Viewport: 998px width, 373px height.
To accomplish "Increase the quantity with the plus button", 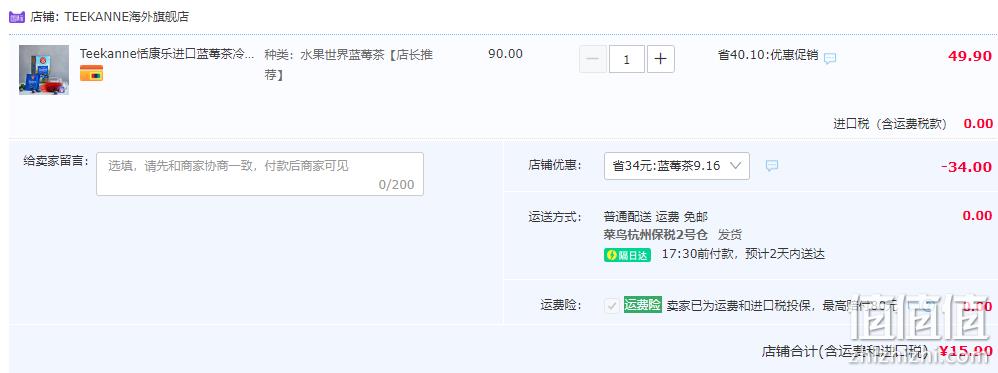I will click(661, 59).
